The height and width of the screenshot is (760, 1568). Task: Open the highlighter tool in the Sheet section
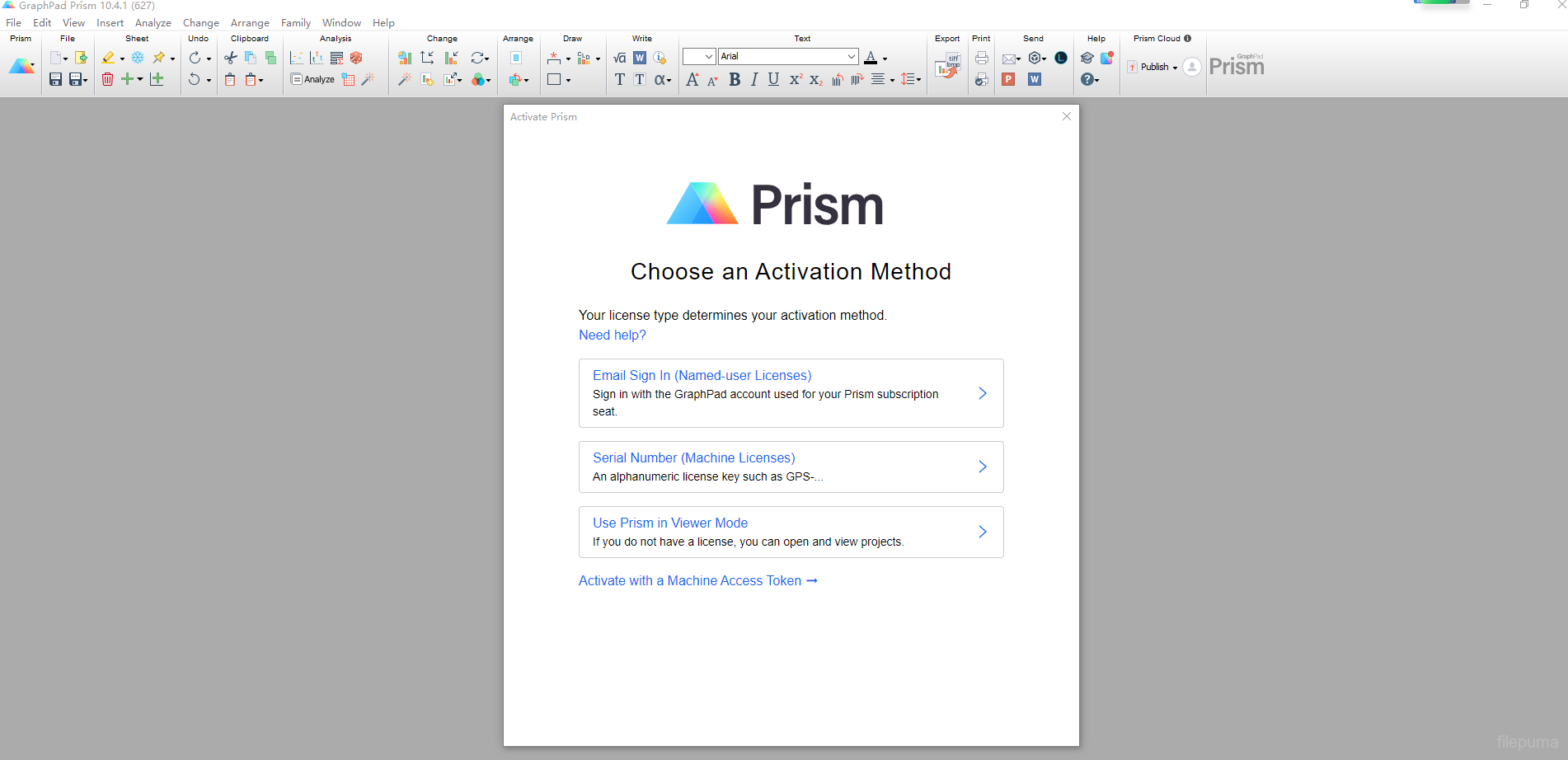click(x=110, y=57)
